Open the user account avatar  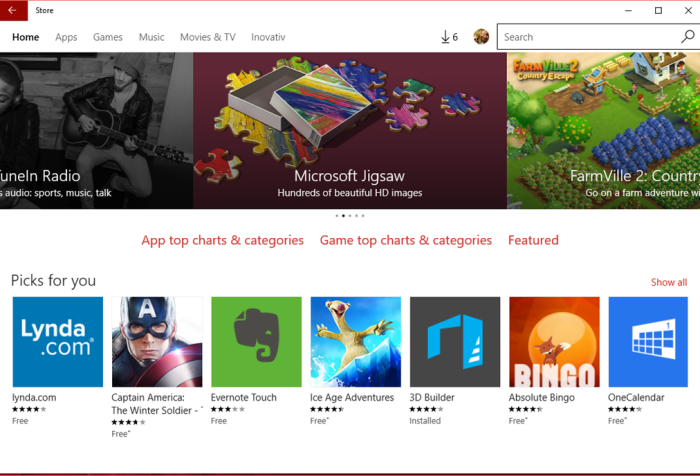[481, 37]
